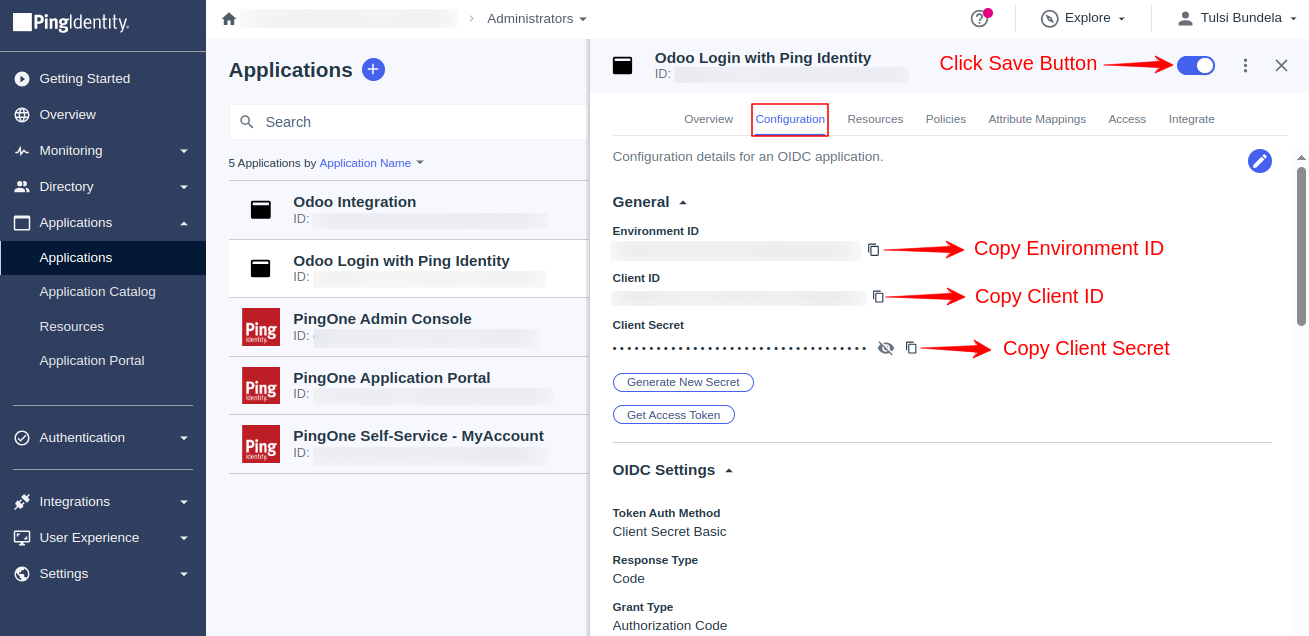Select the PingOne Self-Service - MyAccount row

[408, 444]
